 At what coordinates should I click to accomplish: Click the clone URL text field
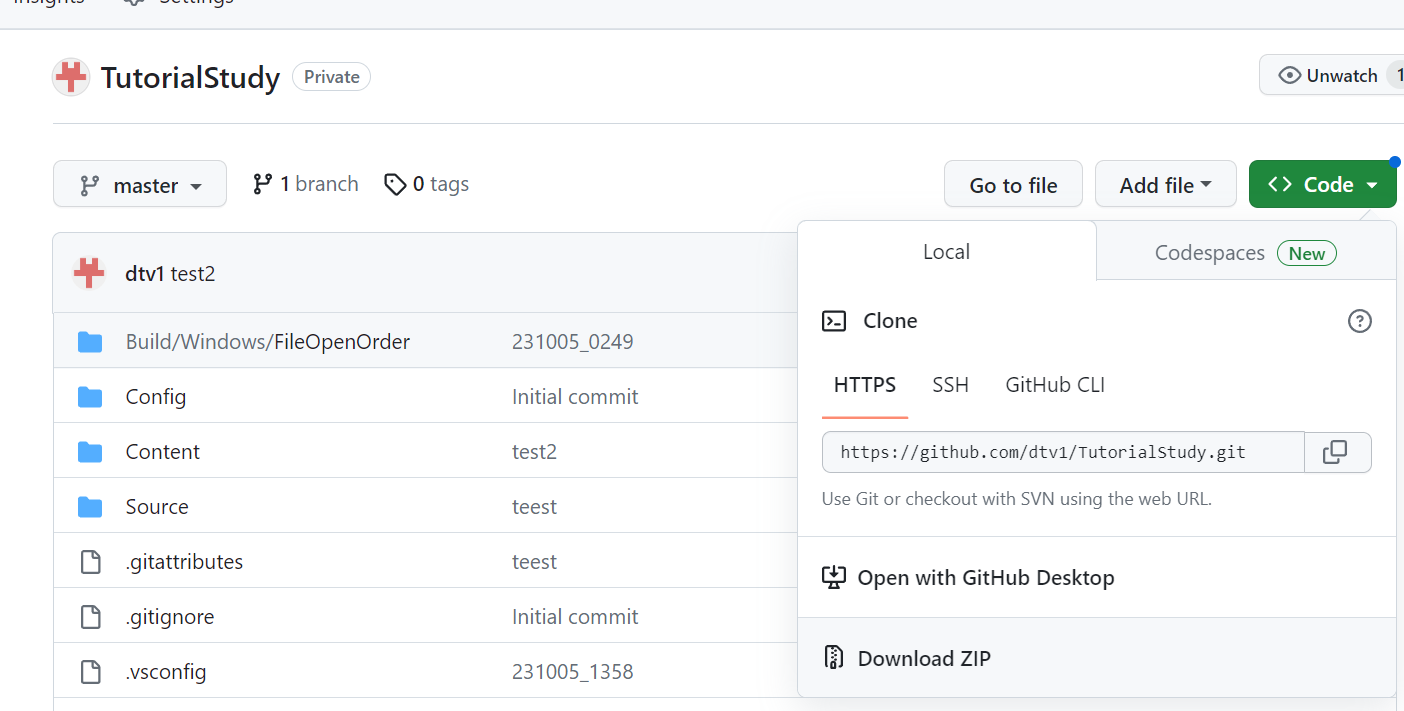point(1063,452)
